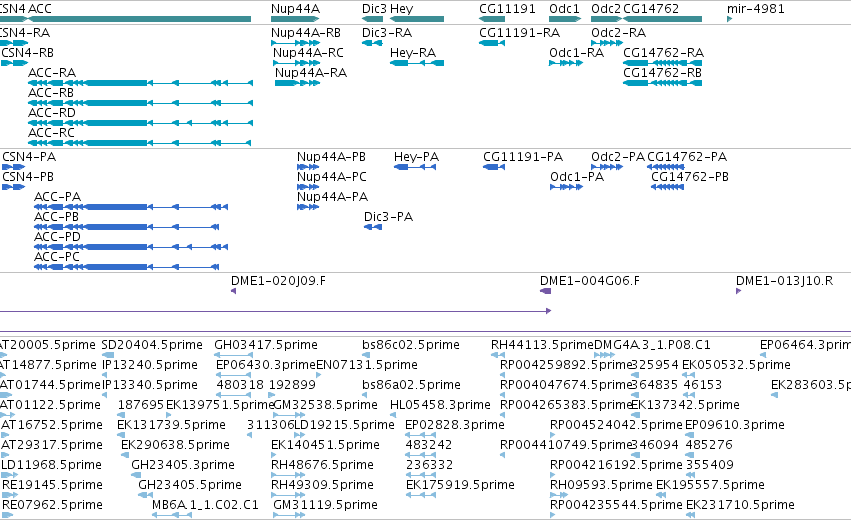Click the teal CG14762 gene span glyph
This screenshot has height=520, width=851.
click(x=662, y=19)
